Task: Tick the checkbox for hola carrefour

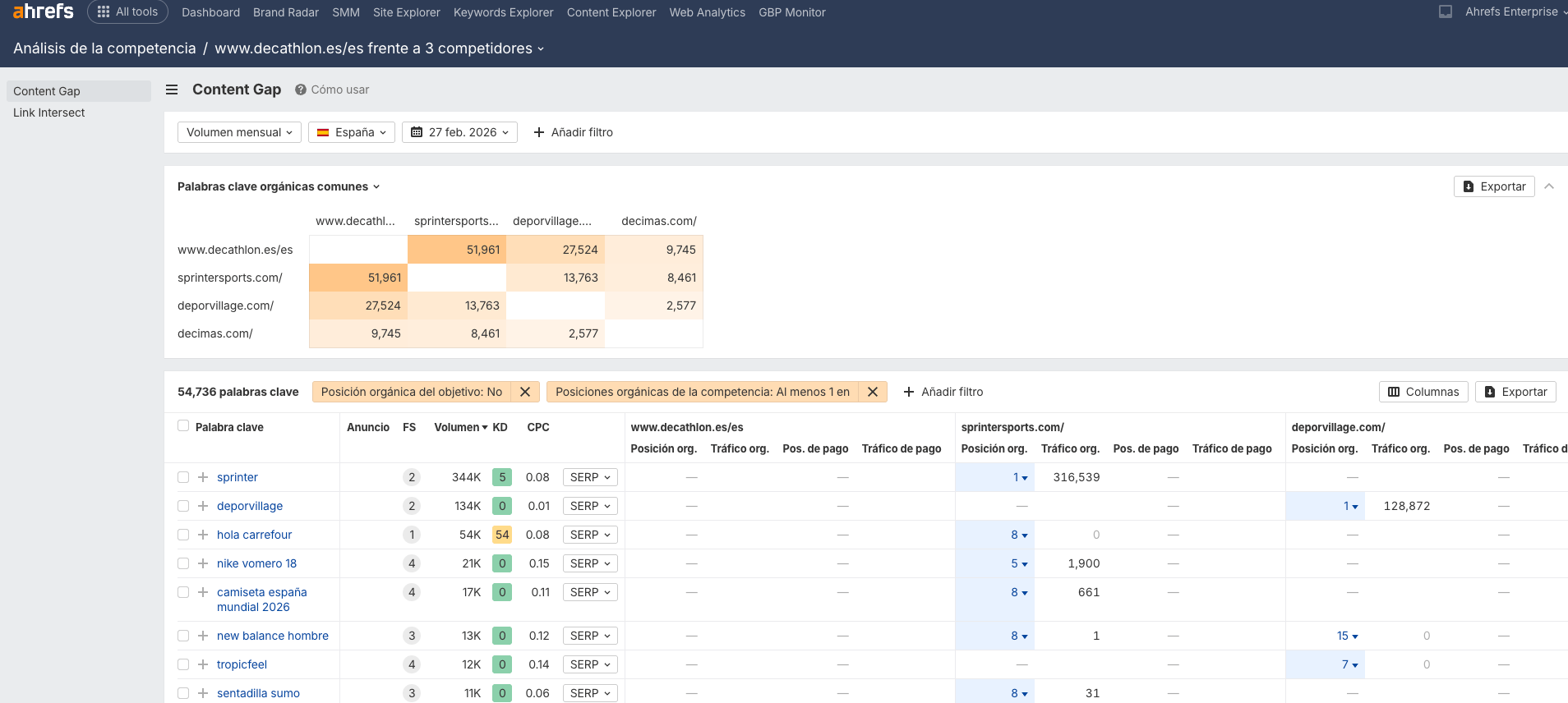Action: click(x=183, y=535)
